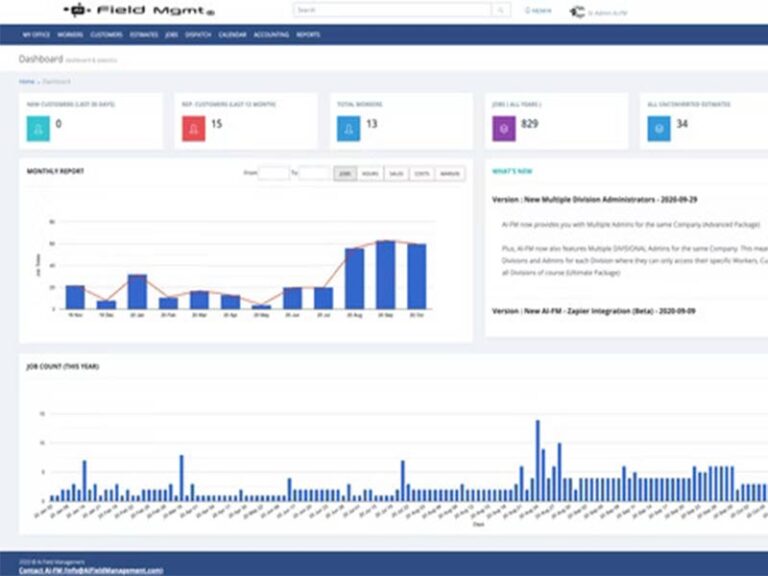Switch Monthly Report to Margin
The height and width of the screenshot is (576, 768).
point(450,174)
